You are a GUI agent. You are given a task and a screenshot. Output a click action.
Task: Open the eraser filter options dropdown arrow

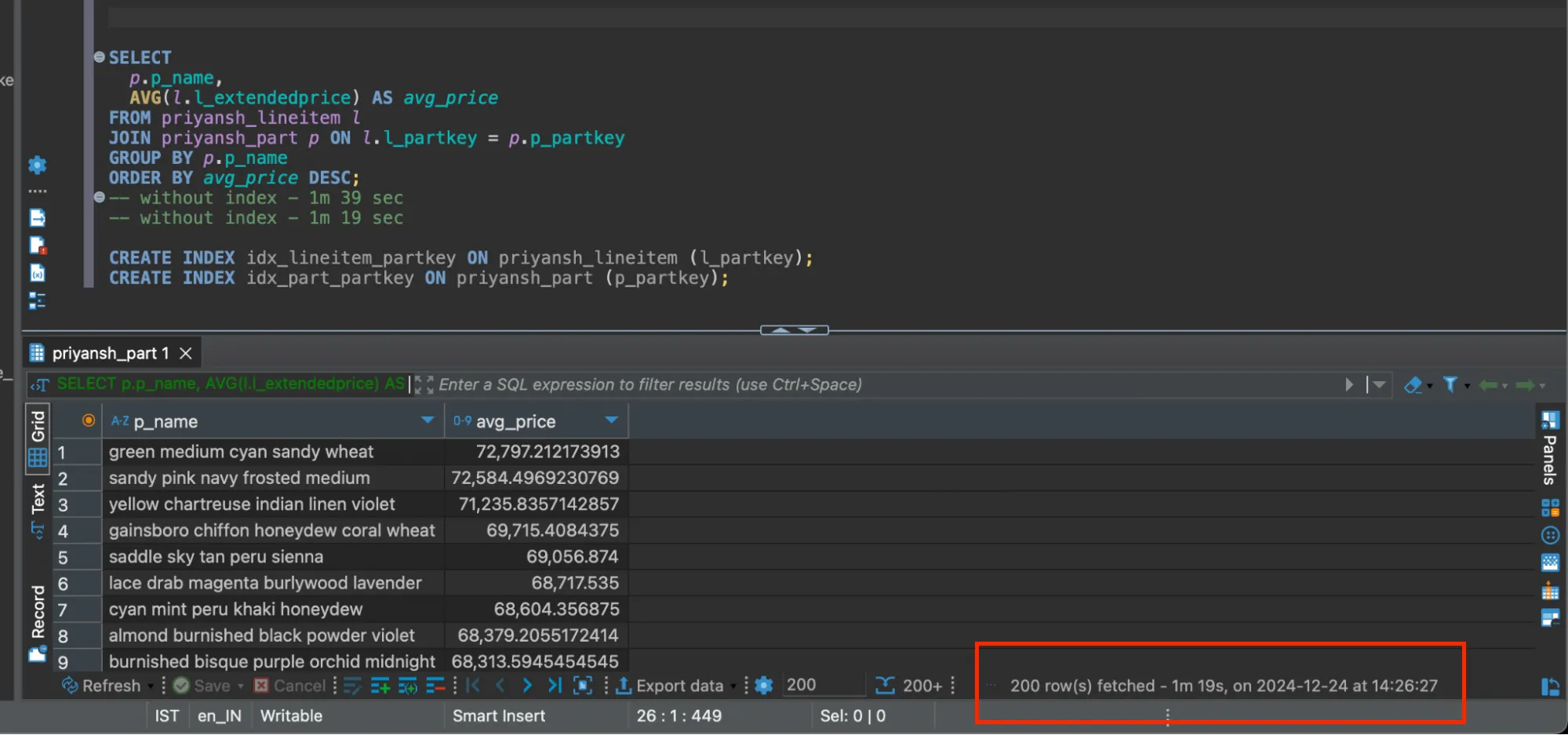1430,386
